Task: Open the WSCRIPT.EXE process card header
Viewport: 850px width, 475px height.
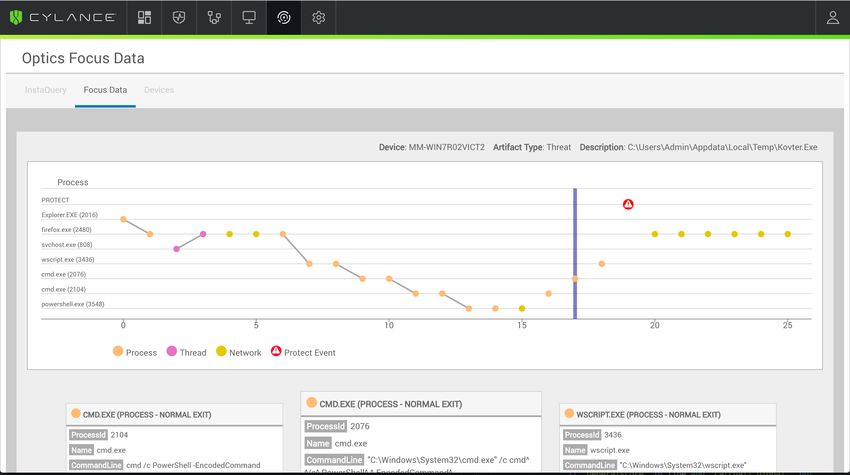Action: click(x=667, y=414)
